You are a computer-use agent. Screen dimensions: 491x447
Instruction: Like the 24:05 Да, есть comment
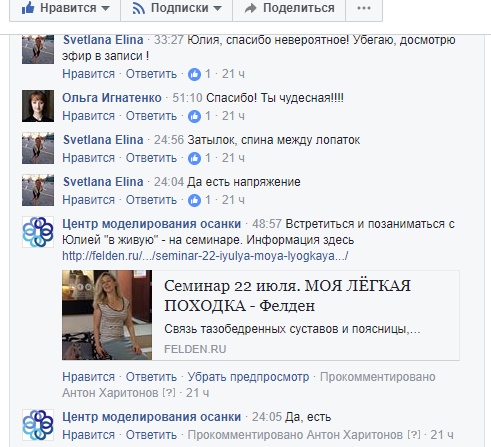coord(89,435)
